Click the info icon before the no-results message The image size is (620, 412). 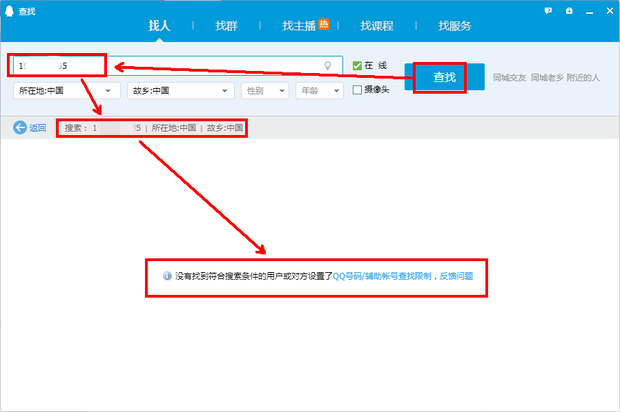167,275
